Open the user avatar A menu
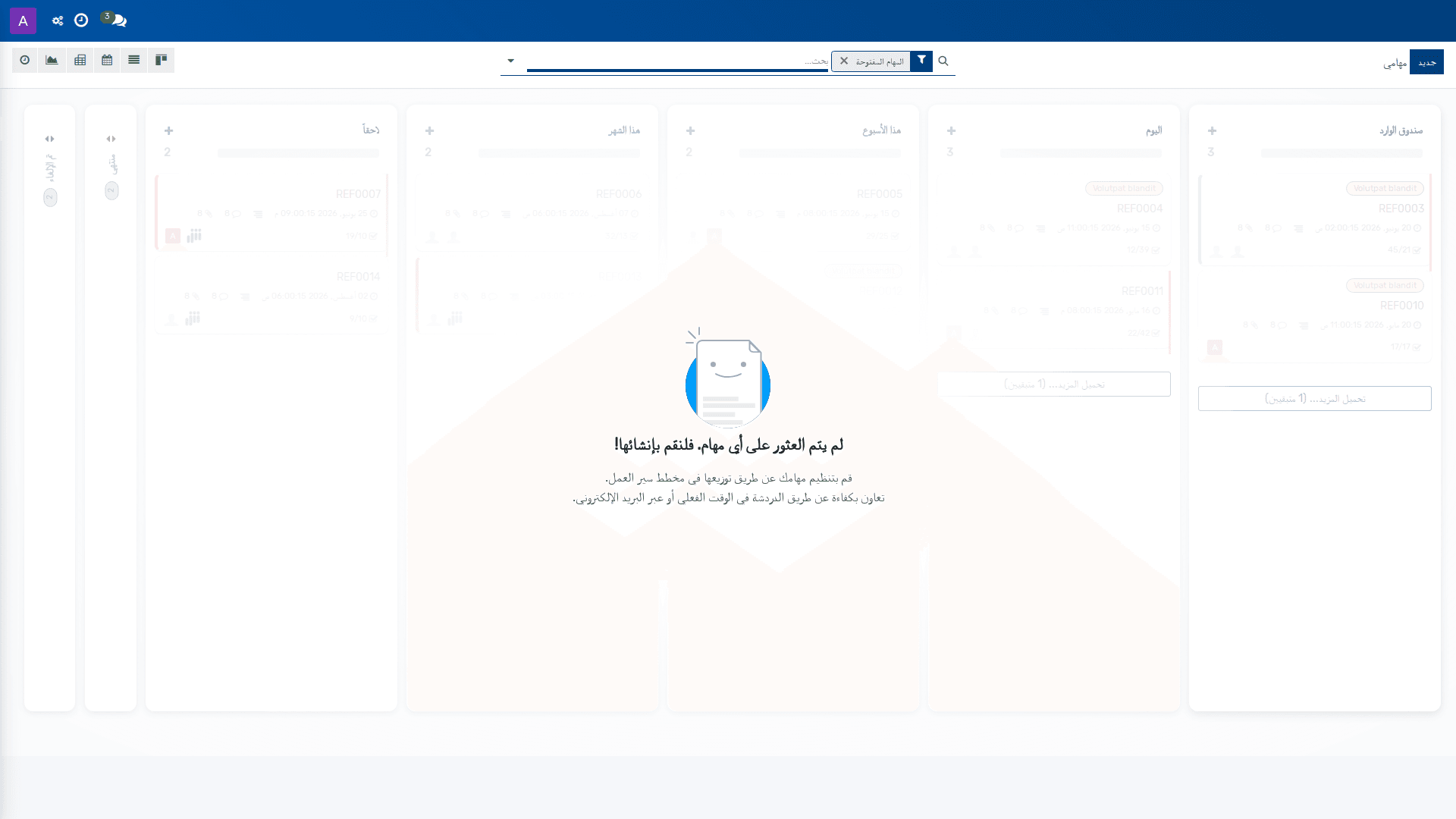Viewport: 1456px width, 819px height. (23, 20)
